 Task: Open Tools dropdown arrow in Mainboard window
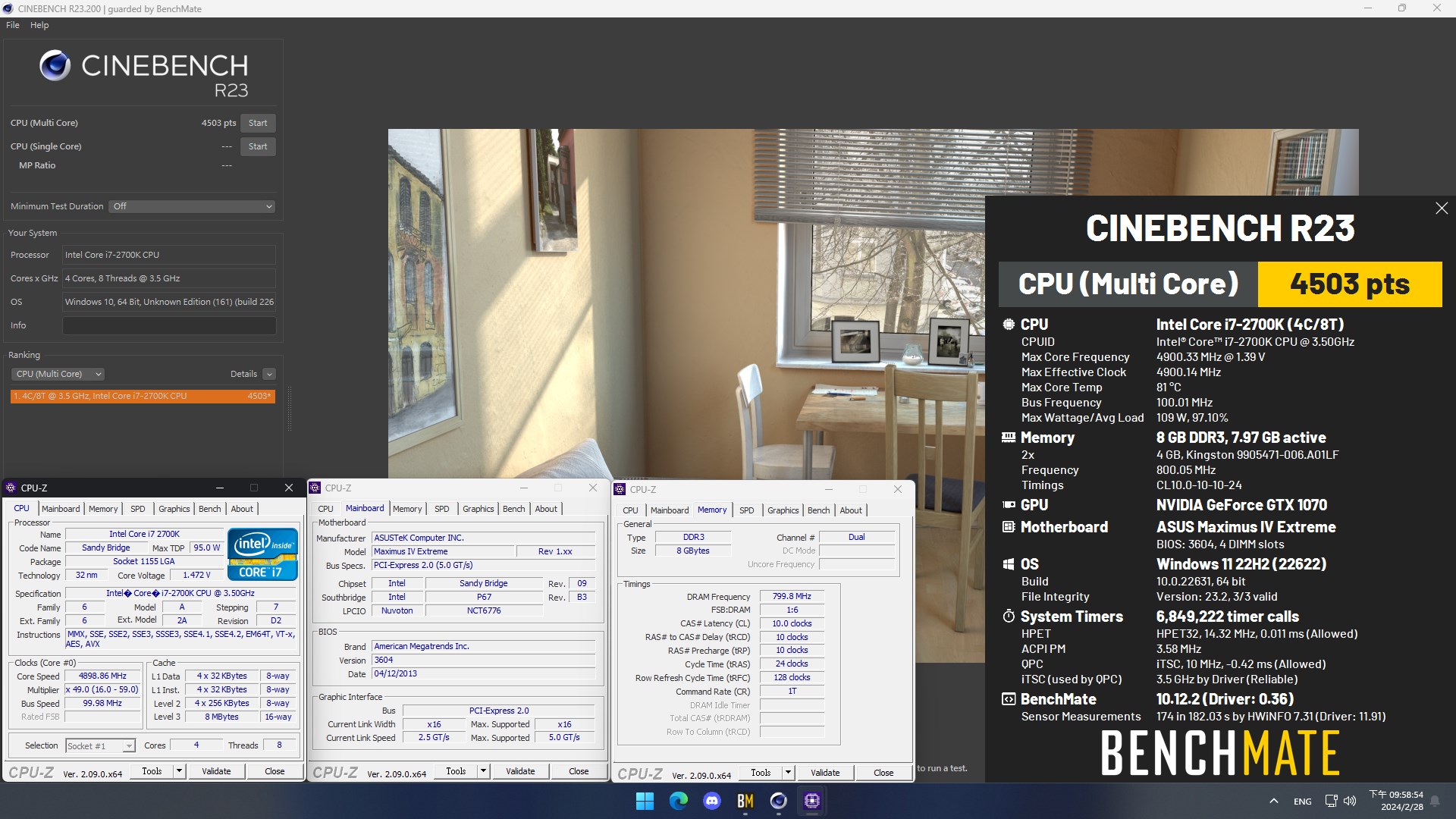(x=483, y=771)
